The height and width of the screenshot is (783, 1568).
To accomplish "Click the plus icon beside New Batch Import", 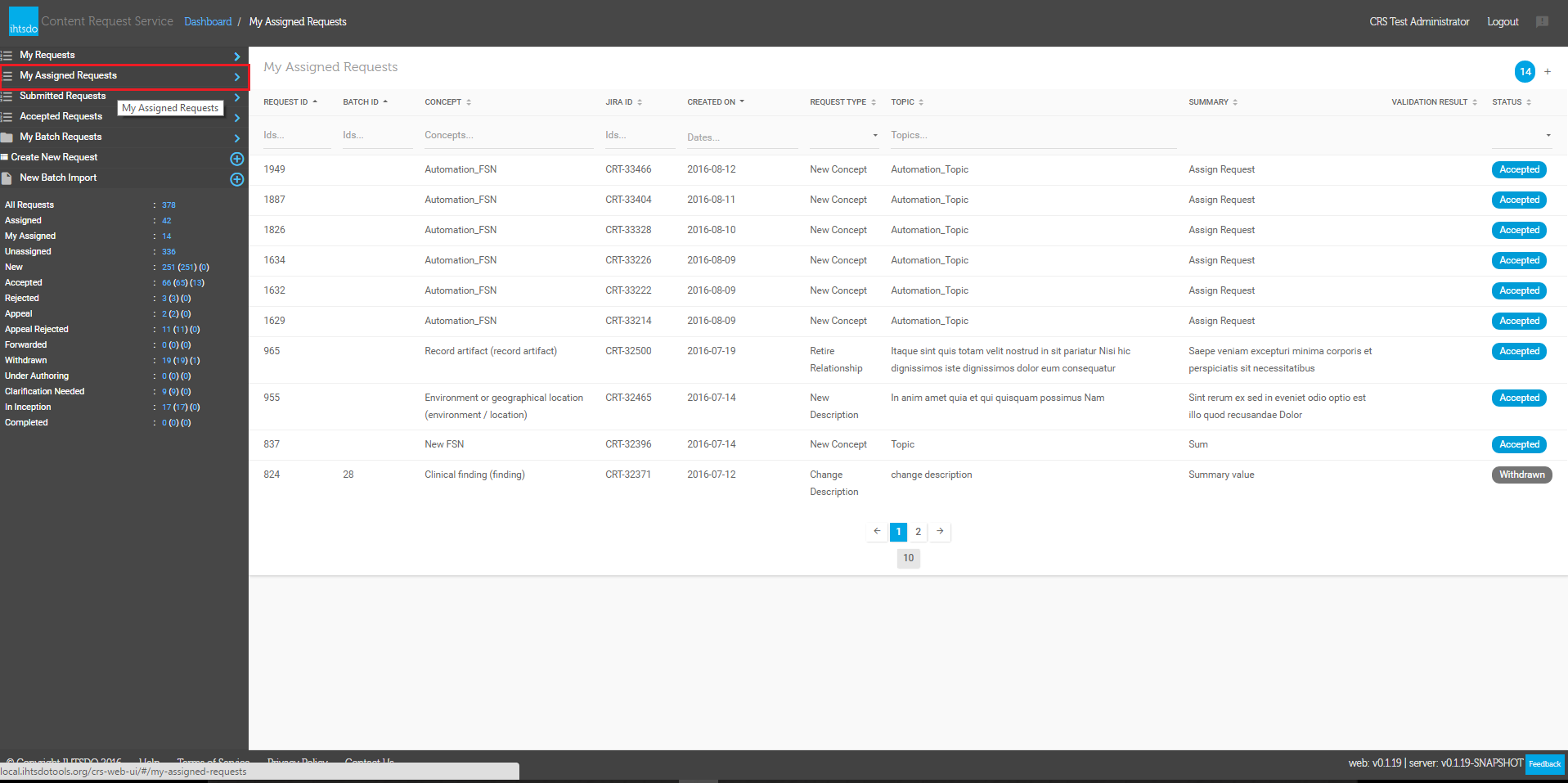I will pyautogui.click(x=236, y=179).
